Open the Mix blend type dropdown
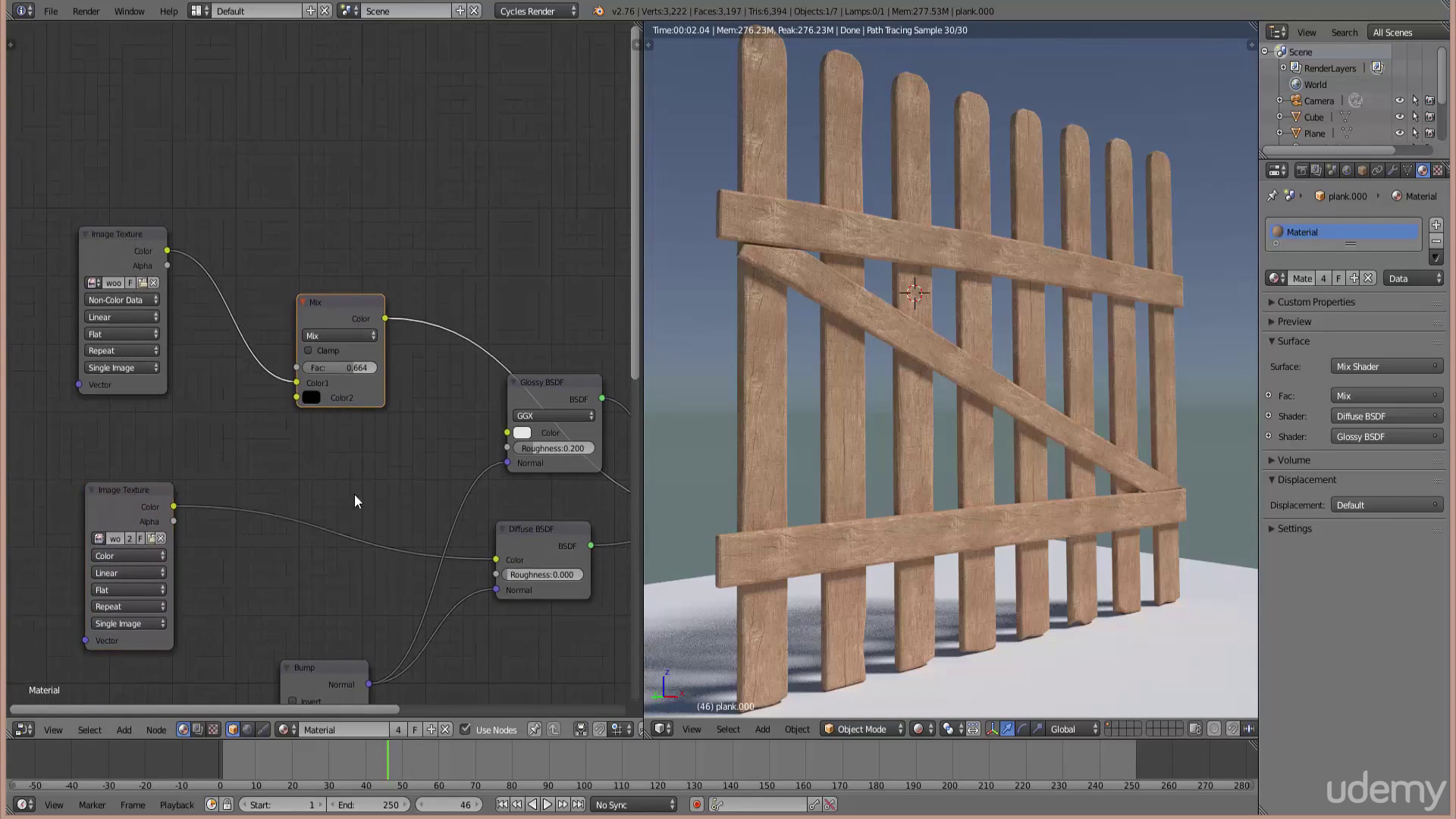 click(x=340, y=335)
